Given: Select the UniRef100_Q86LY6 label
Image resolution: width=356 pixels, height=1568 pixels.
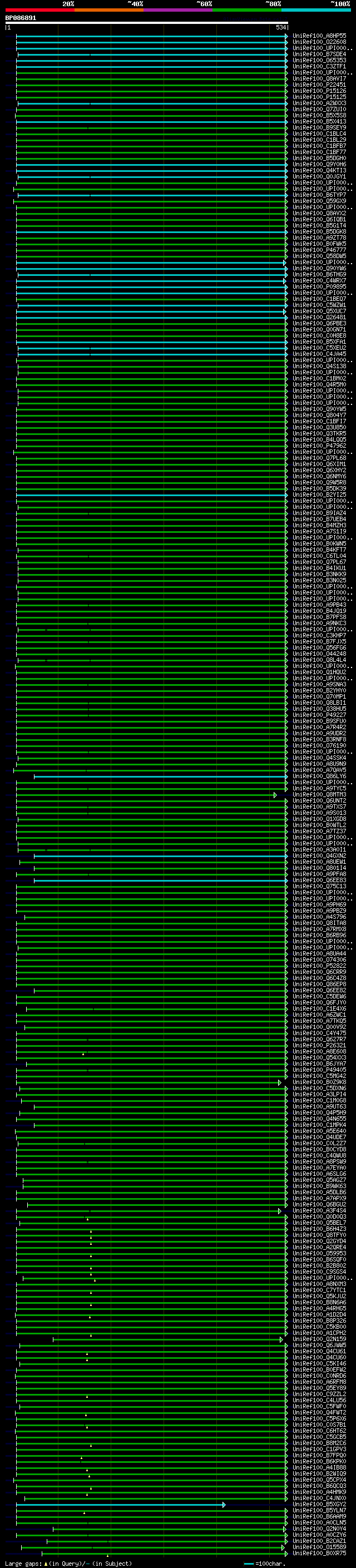Looking at the screenshot, I should (319, 776).
